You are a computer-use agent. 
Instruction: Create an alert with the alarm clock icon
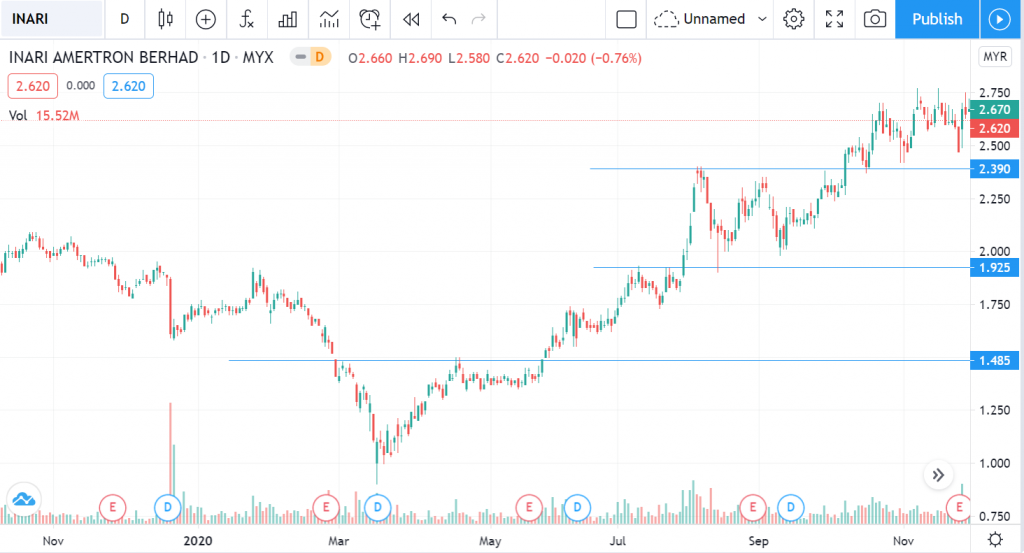(370, 19)
